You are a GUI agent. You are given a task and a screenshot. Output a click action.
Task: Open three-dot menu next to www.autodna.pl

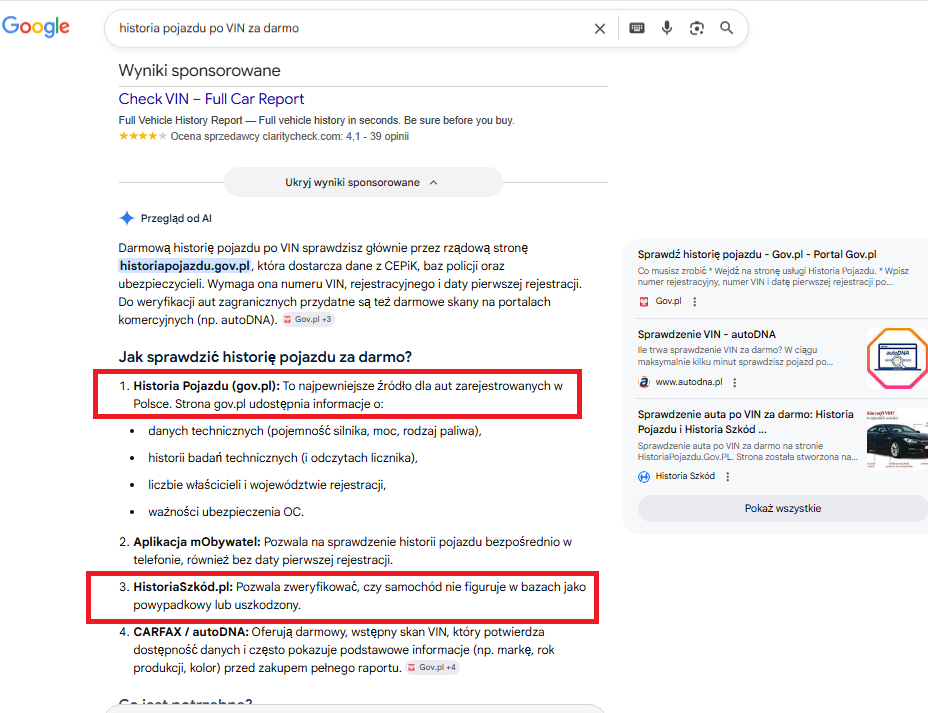pyautogui.click(x=735, y=382)
